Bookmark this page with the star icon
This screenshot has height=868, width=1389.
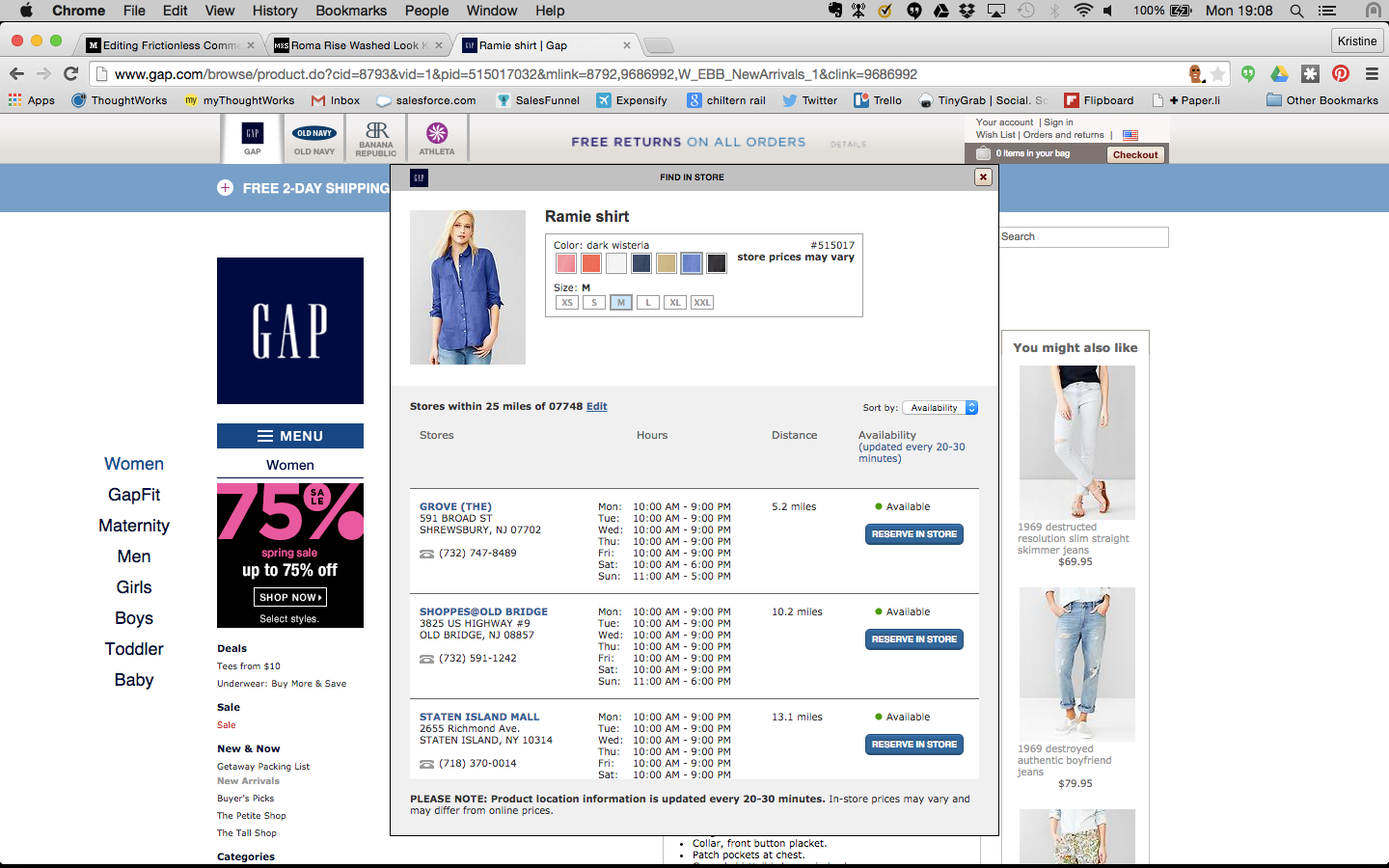(1218, 74)
